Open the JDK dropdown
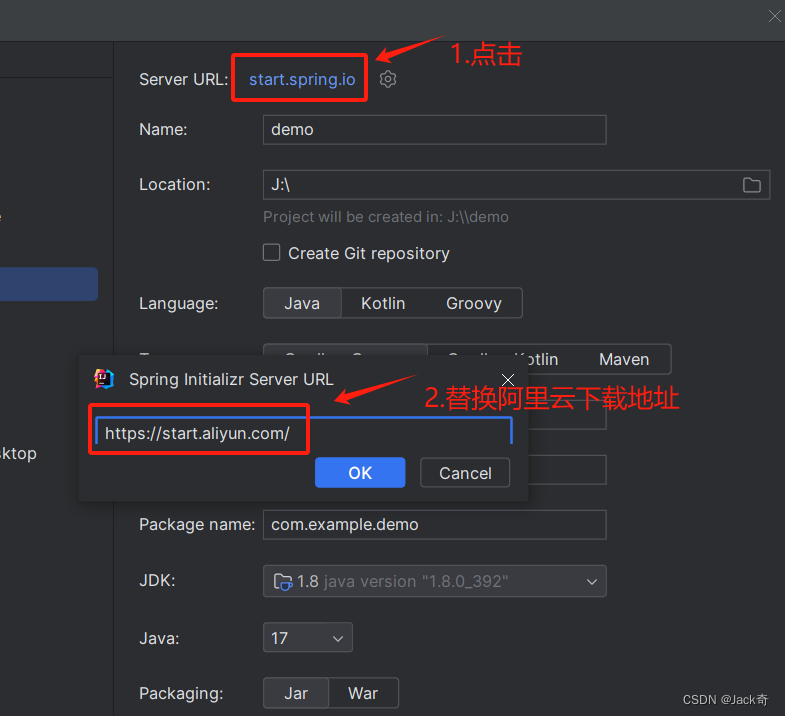 [435, 581]
